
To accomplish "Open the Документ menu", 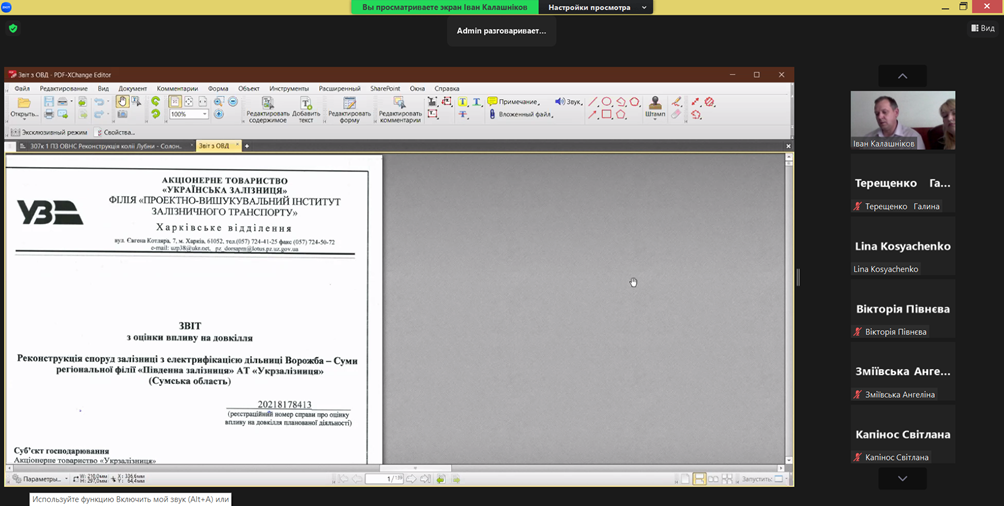I will [133, 88].
